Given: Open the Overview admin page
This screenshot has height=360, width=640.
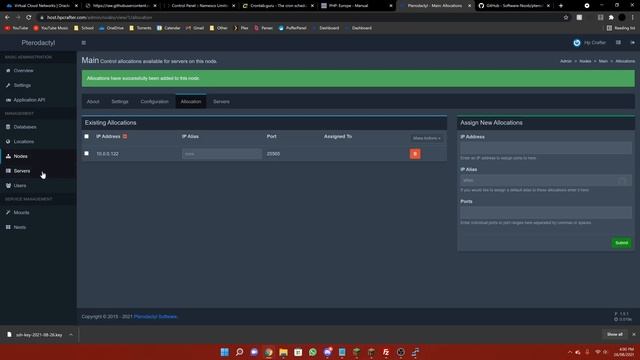Looking at the screenshot, I should click(x=23, y=71).
